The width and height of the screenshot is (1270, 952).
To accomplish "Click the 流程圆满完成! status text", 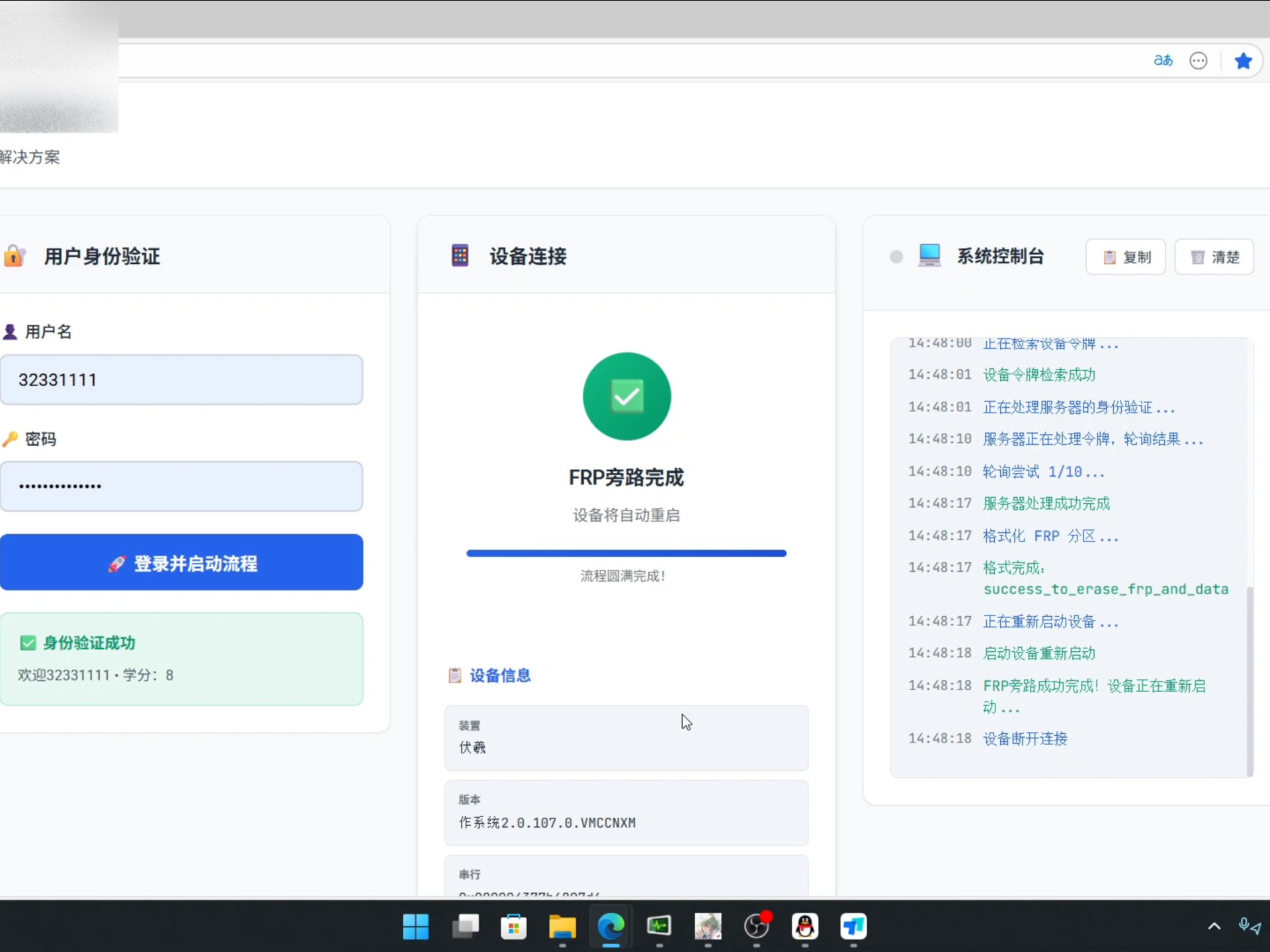I will tap(623, 576).
